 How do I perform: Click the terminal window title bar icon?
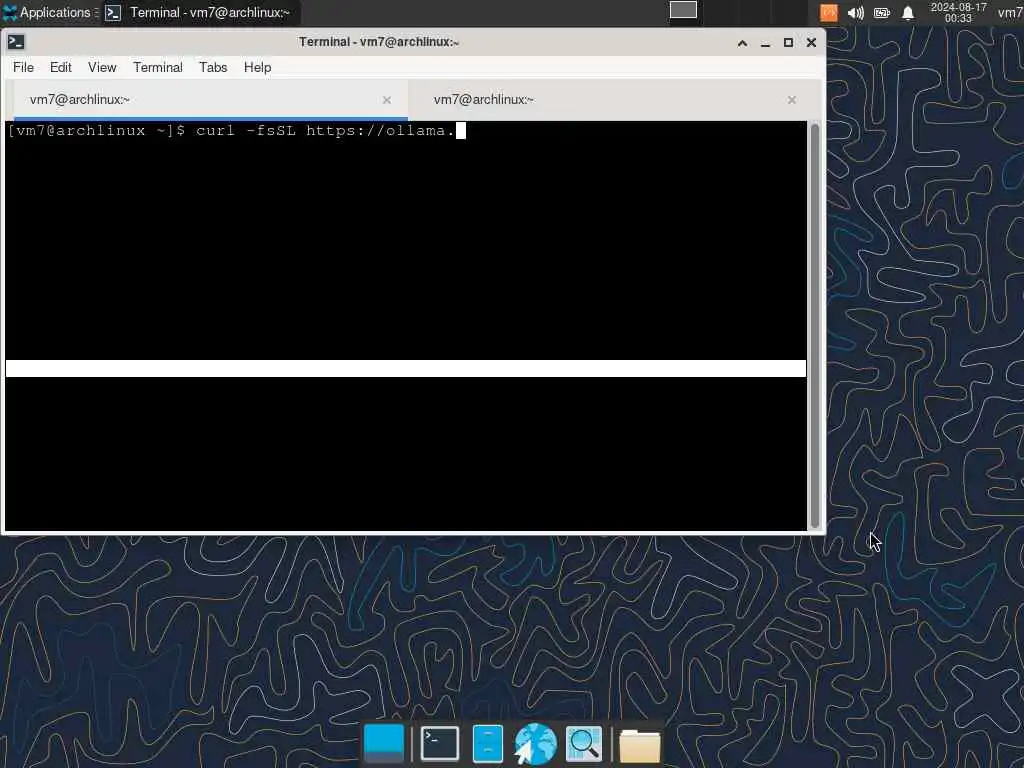[x=16, y=42]
